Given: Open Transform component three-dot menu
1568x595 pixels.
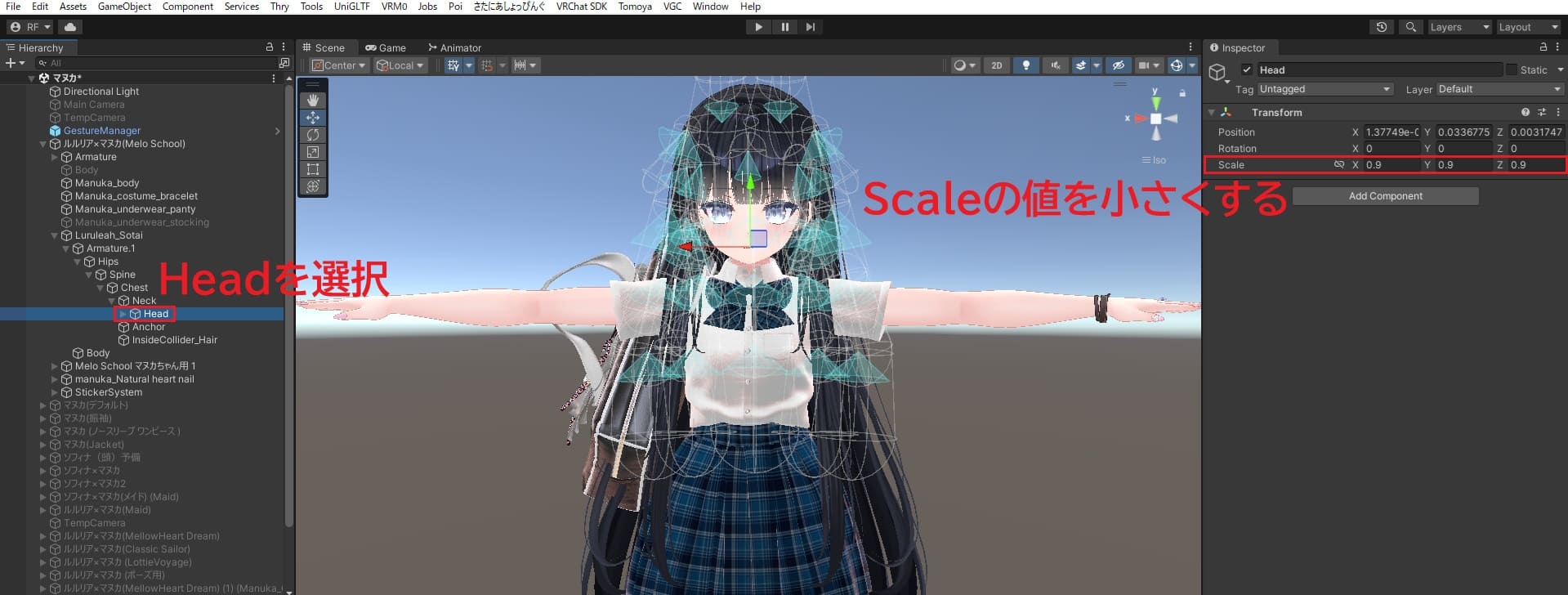Looking at the screenshot, I should pyautogui.click(x=1557, y=112).
